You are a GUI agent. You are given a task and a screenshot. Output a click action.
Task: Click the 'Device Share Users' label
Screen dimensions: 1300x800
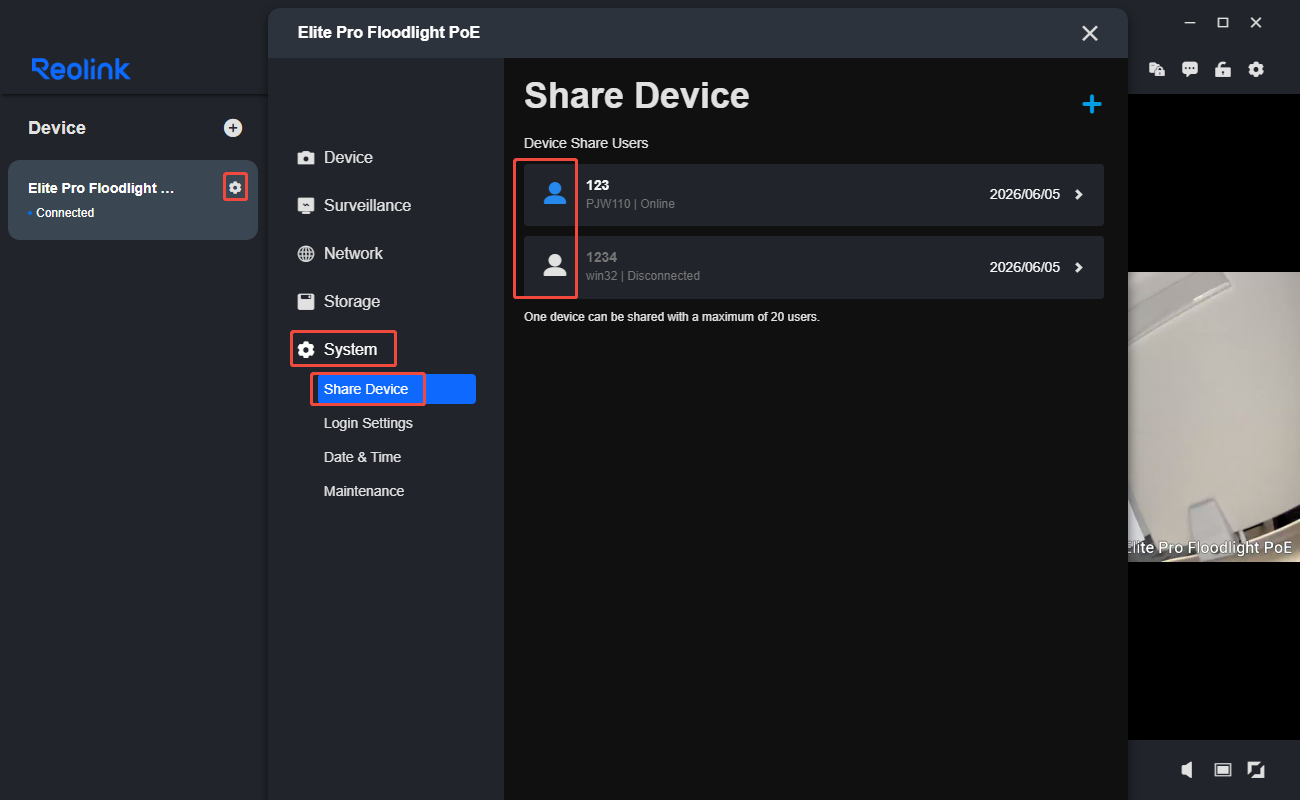[x=586, y=143]
